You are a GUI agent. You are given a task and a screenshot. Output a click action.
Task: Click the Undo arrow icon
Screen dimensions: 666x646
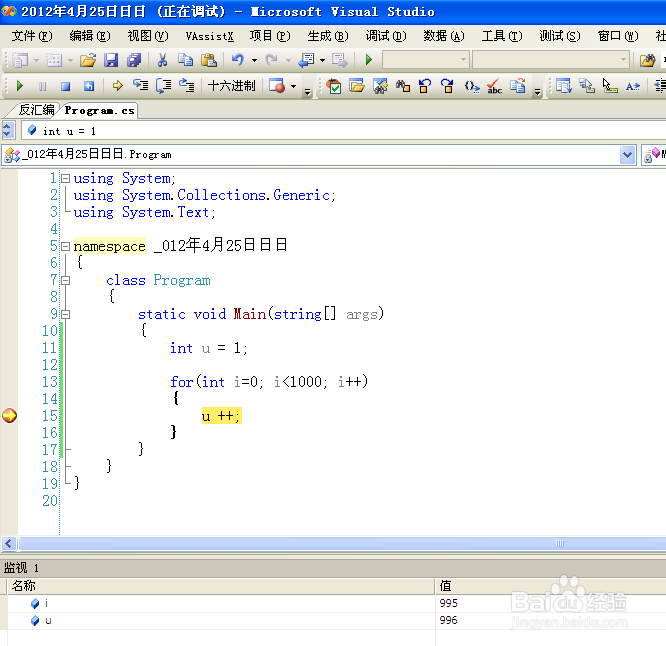point(238,60)
